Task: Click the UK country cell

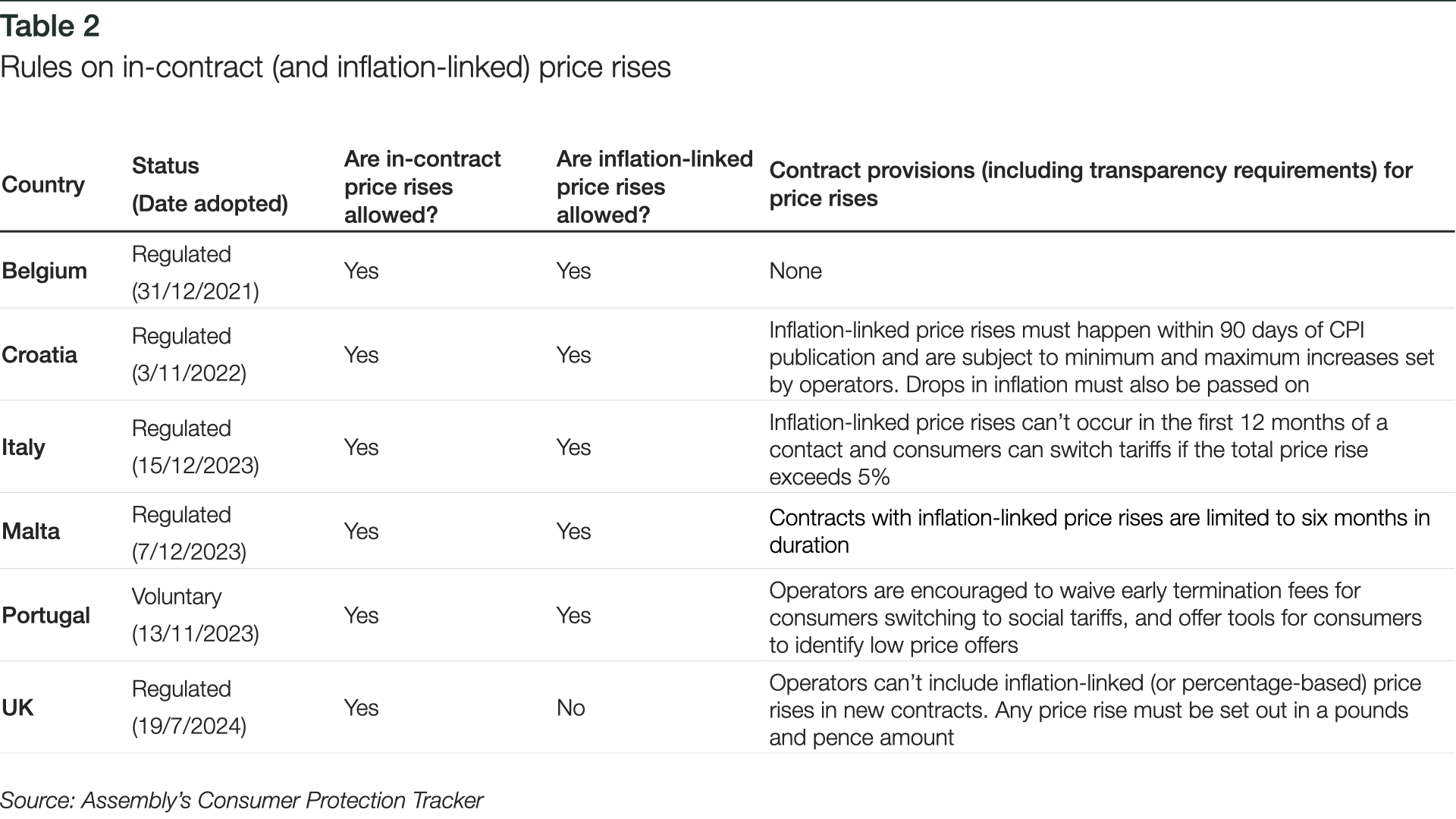Action: pos(17,708)
